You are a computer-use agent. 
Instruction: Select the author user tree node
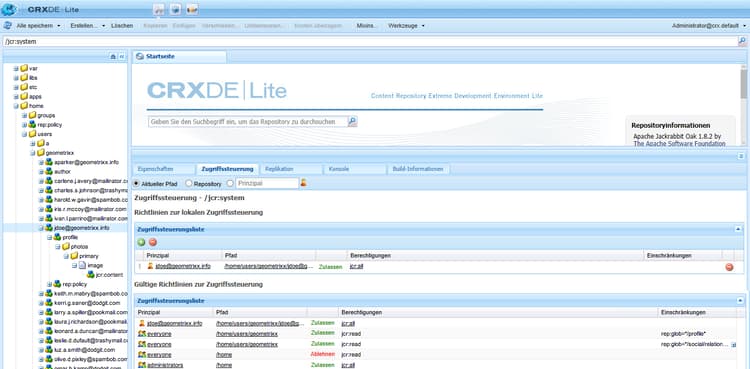point(62,171)
